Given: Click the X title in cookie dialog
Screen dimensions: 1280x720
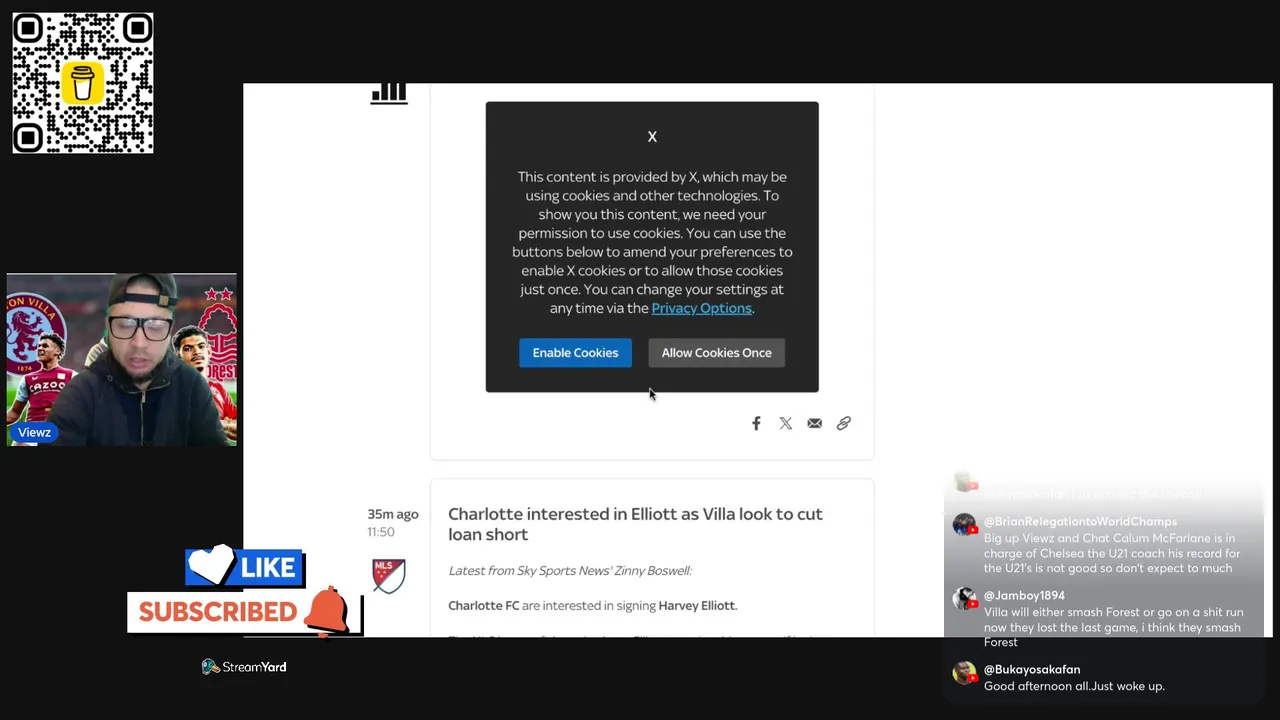Looking at the screenshot, I should click(652, 137).
